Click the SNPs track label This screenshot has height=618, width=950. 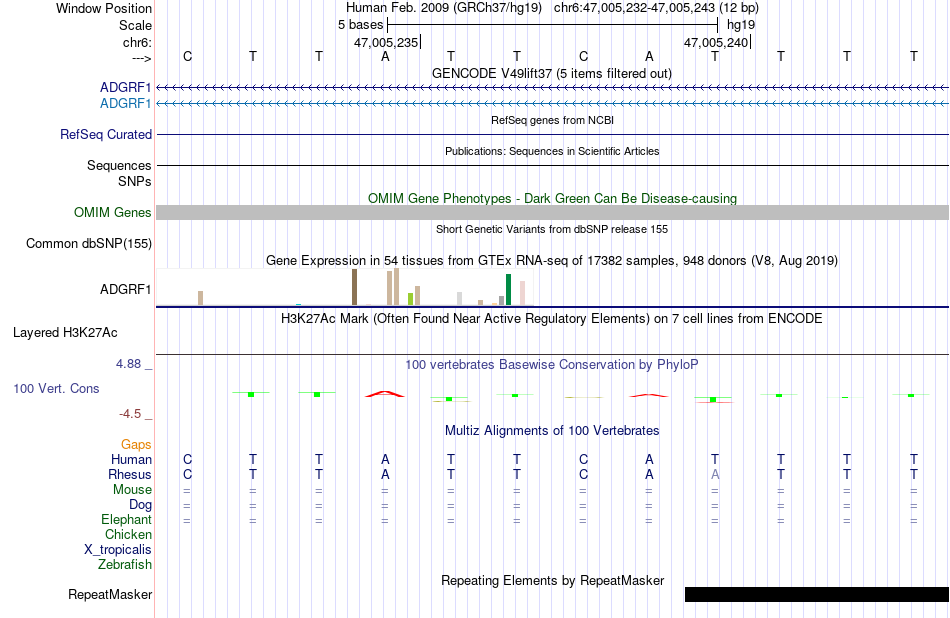(135, 181)
